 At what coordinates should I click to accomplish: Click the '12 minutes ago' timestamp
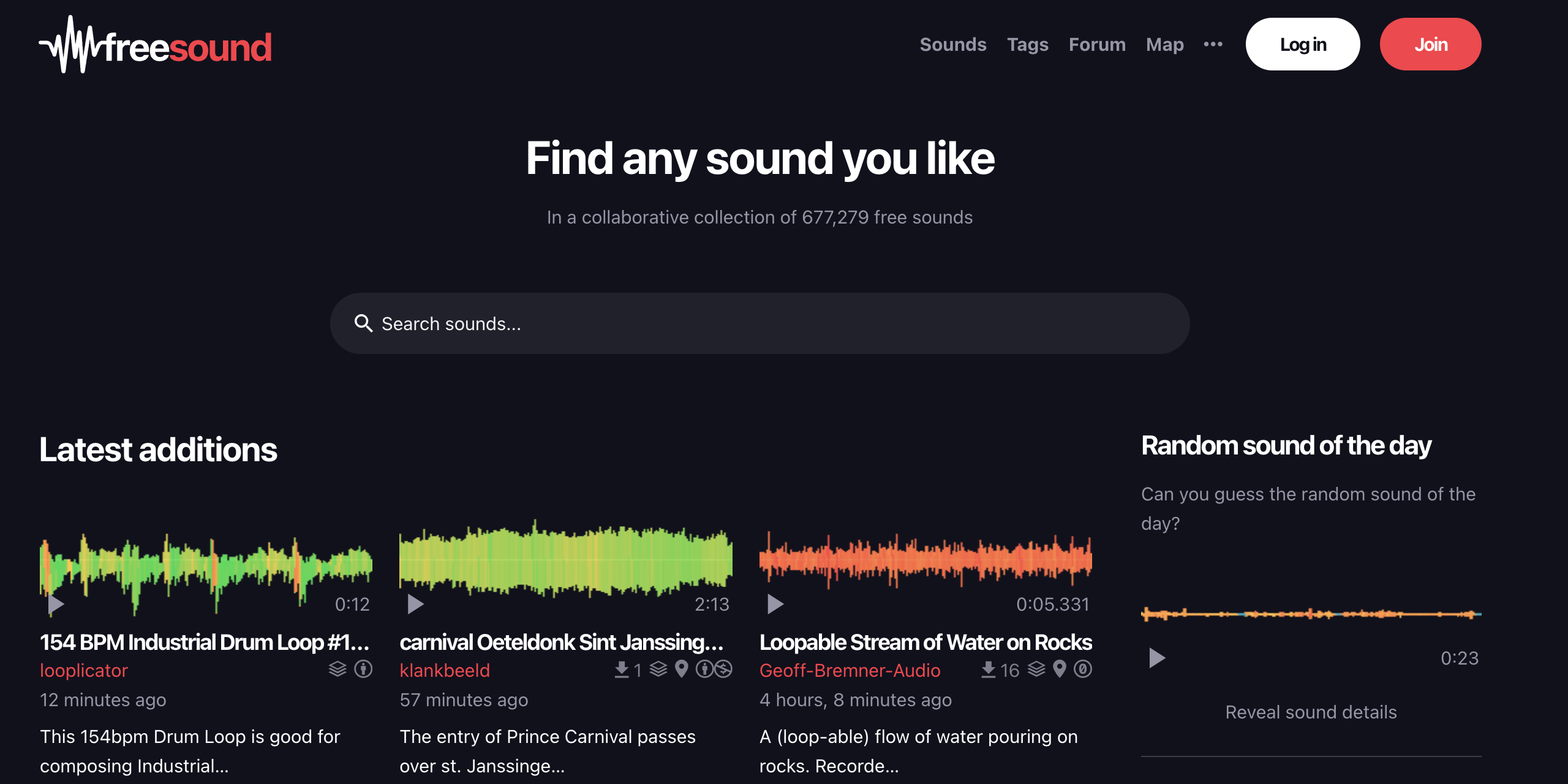[103, 699]
